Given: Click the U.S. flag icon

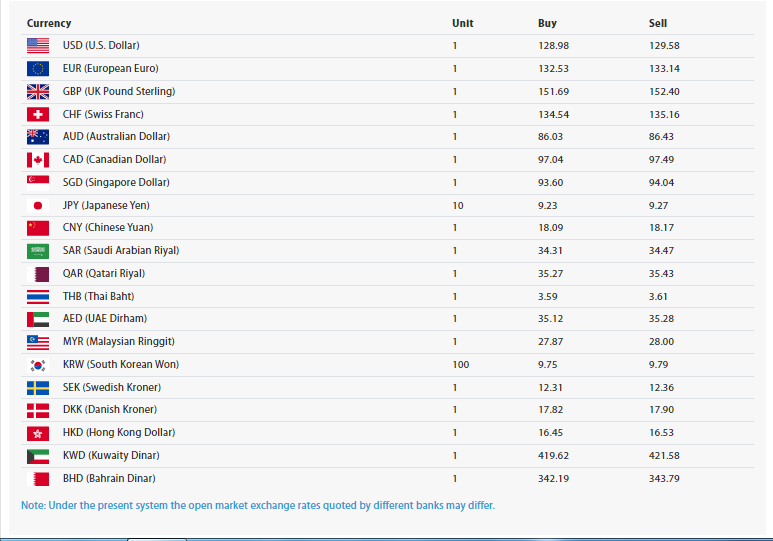Looking at the screenshot, I should tap(38, 46).
